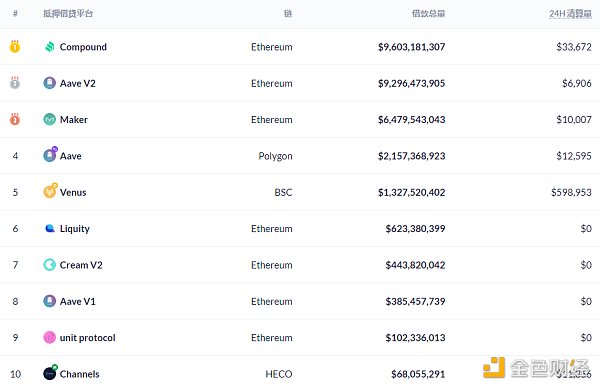This screenshot has height=389, width=600.
Task: Open the Polygon Aave row name
Action: click(71, 156)
